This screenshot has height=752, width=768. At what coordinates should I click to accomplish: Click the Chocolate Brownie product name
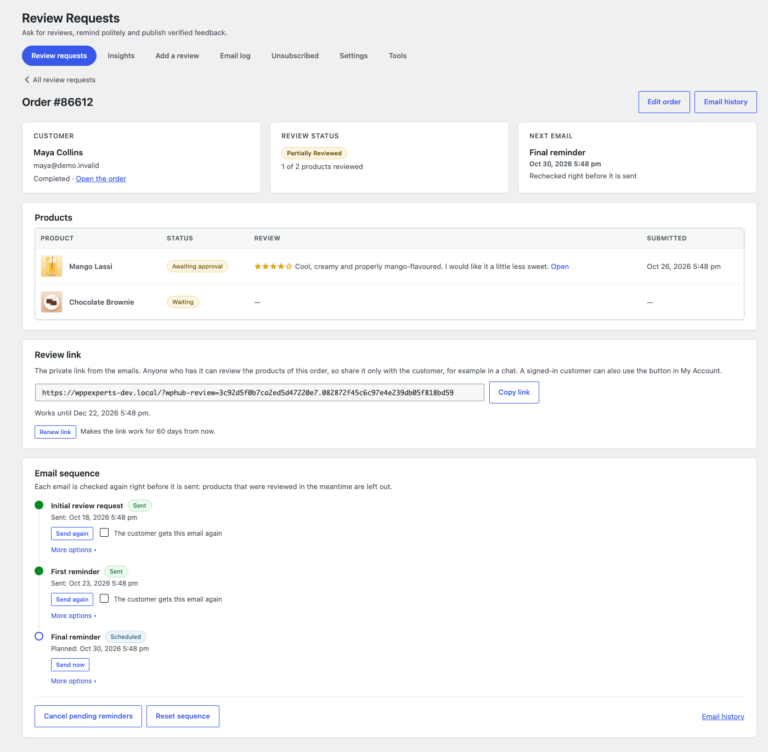click(101, 302)
